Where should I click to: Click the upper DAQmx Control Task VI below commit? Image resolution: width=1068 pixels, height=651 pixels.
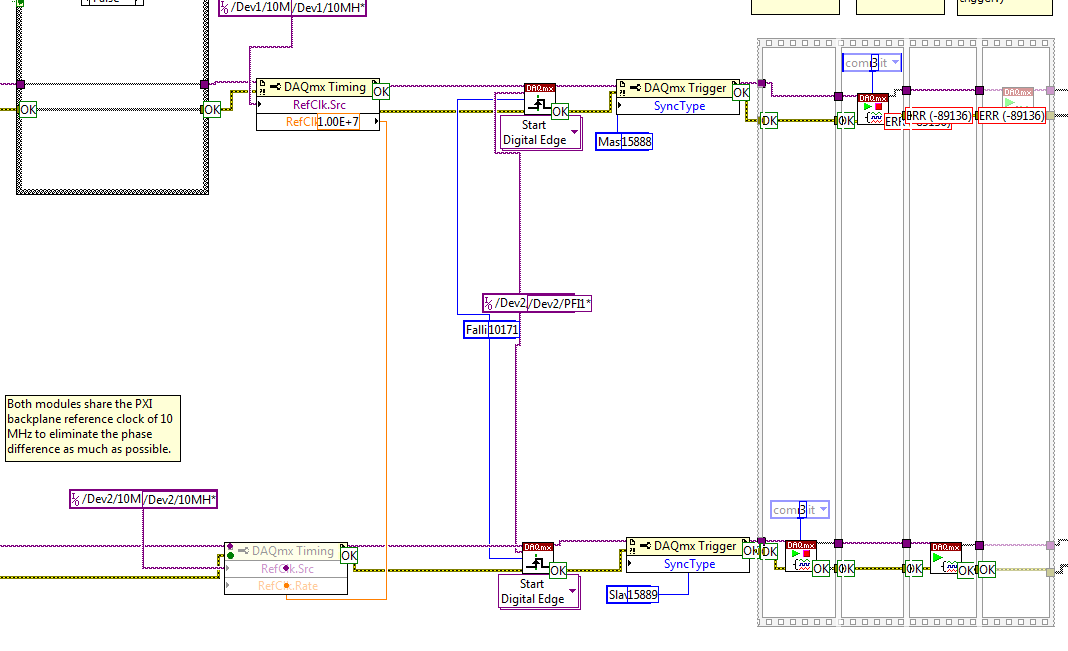click(873, 109)
